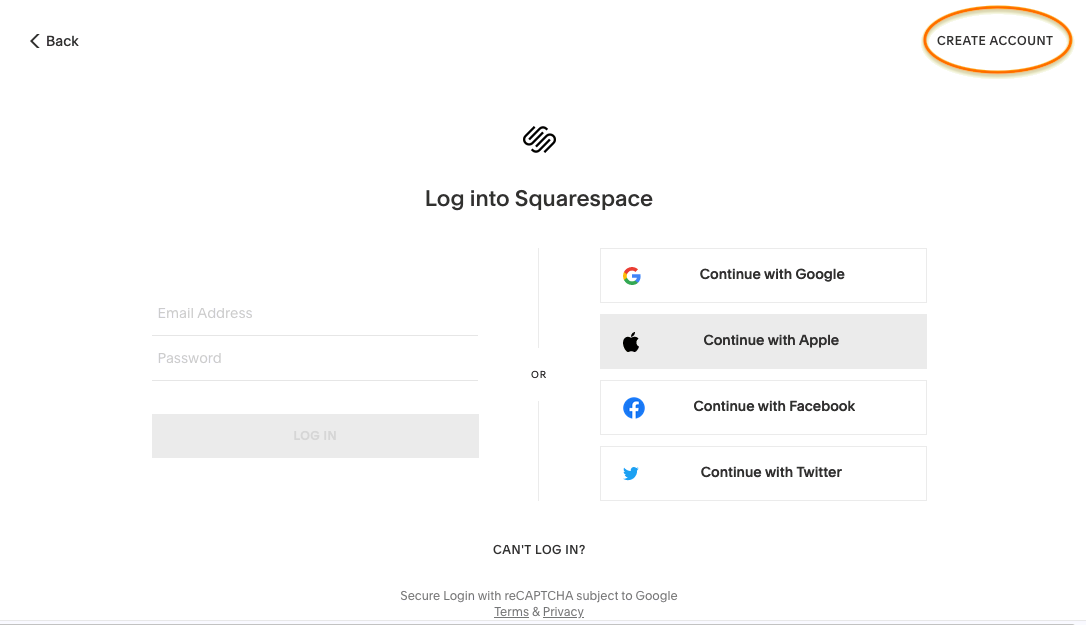Choose the Continue with Google text label
This screenshot has width=1086, height=625.
point(772,275)
